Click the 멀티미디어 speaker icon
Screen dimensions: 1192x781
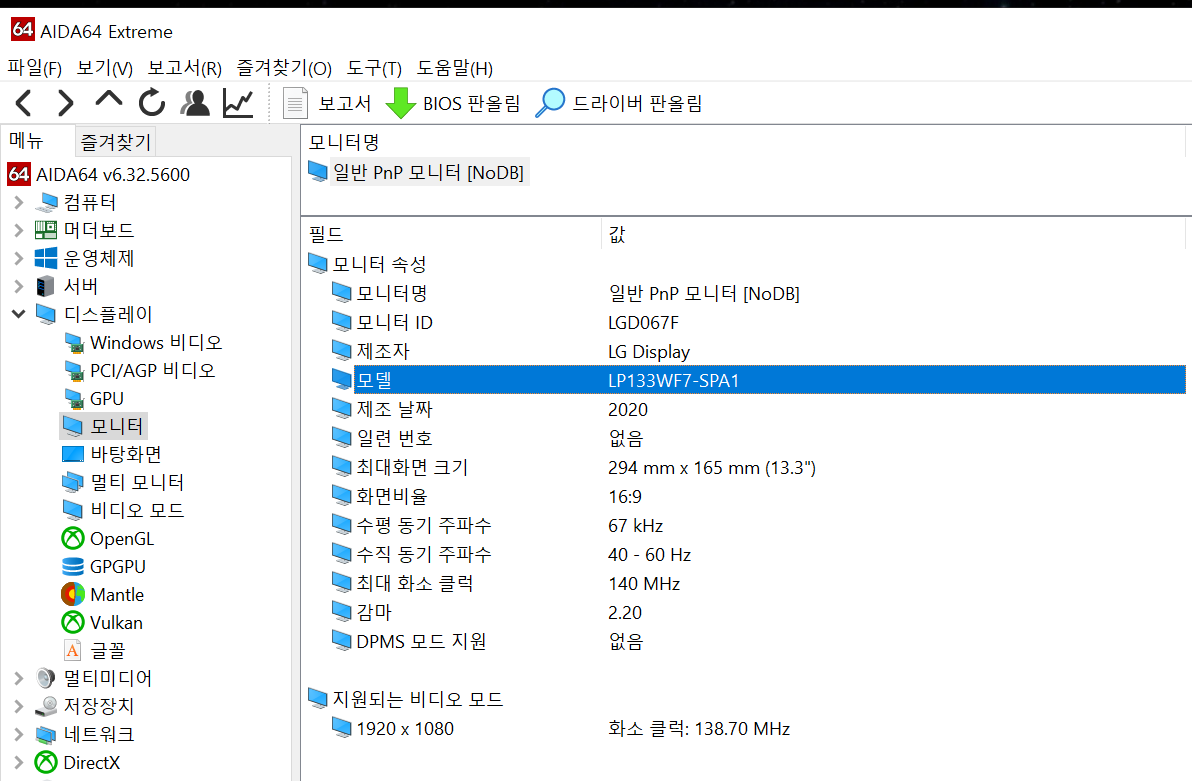[46, 678]
